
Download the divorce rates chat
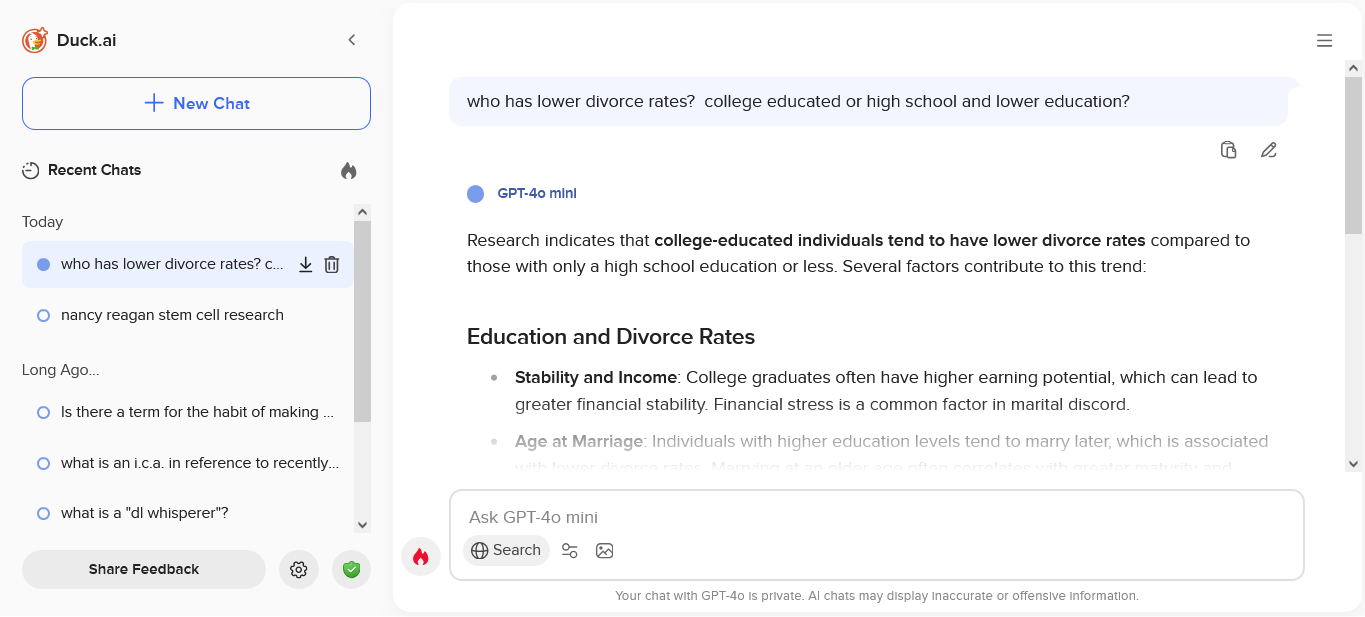coord(306,265)
